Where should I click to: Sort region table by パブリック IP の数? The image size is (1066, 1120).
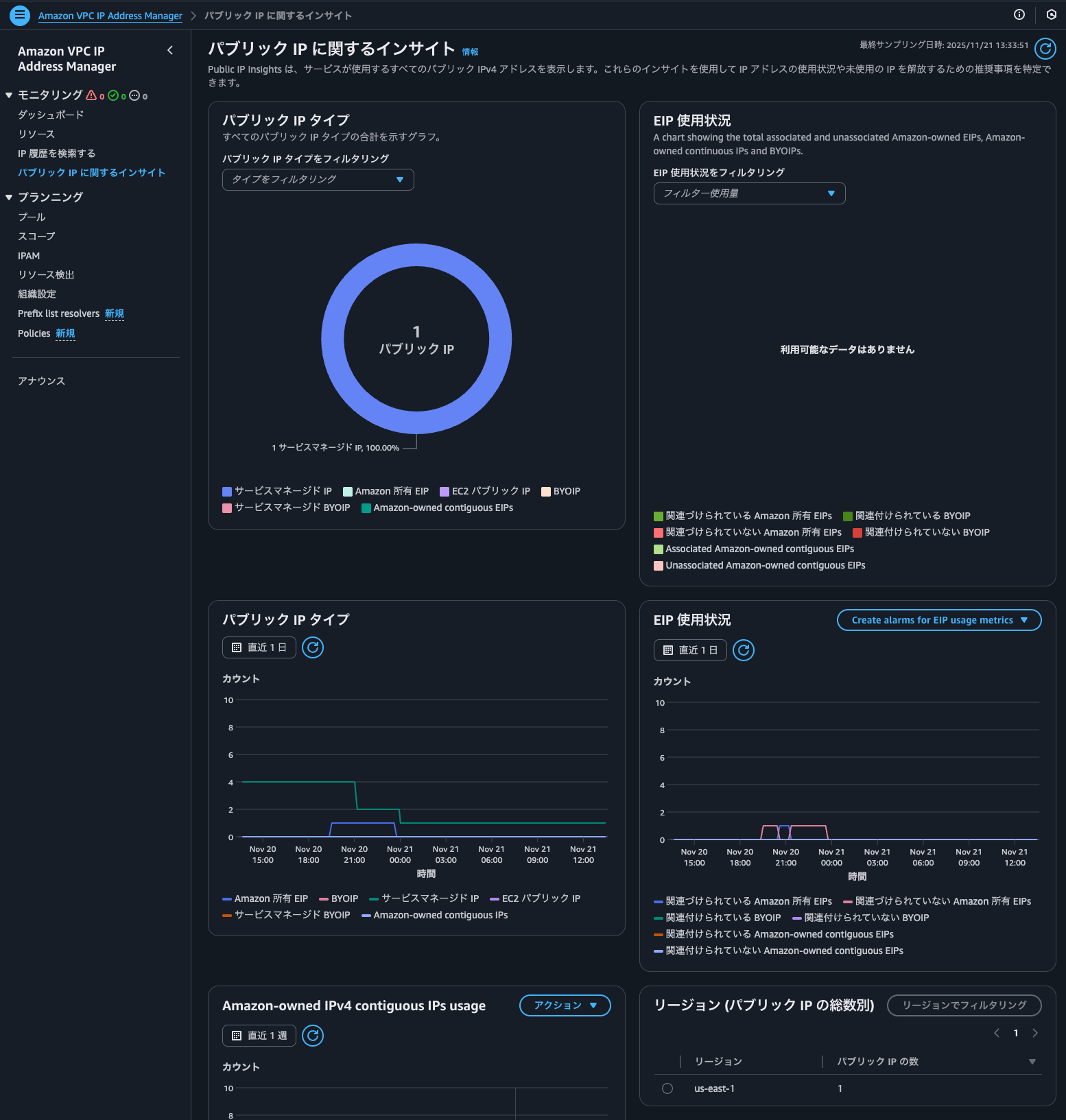click(x=1032, y=1062)
